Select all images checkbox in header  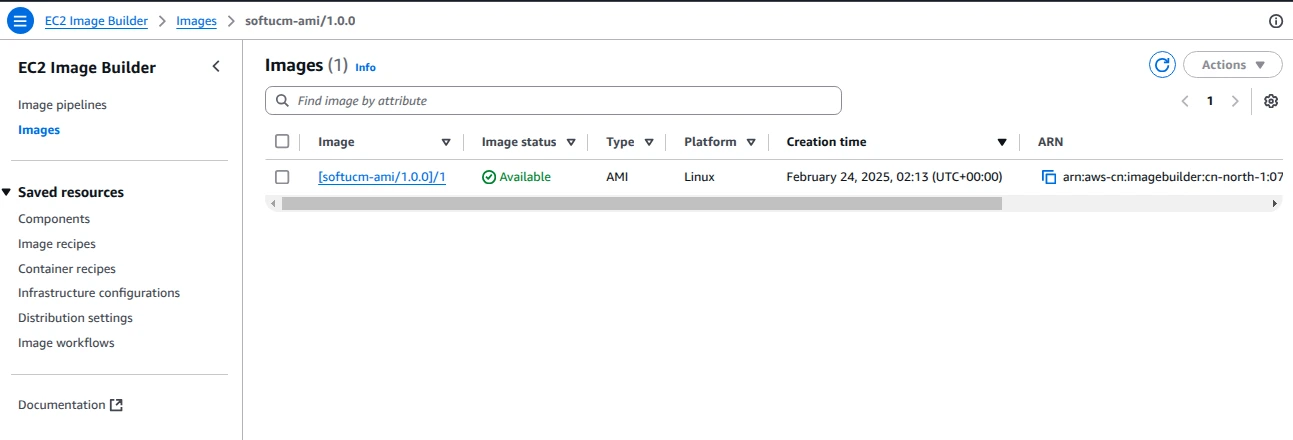282,142
